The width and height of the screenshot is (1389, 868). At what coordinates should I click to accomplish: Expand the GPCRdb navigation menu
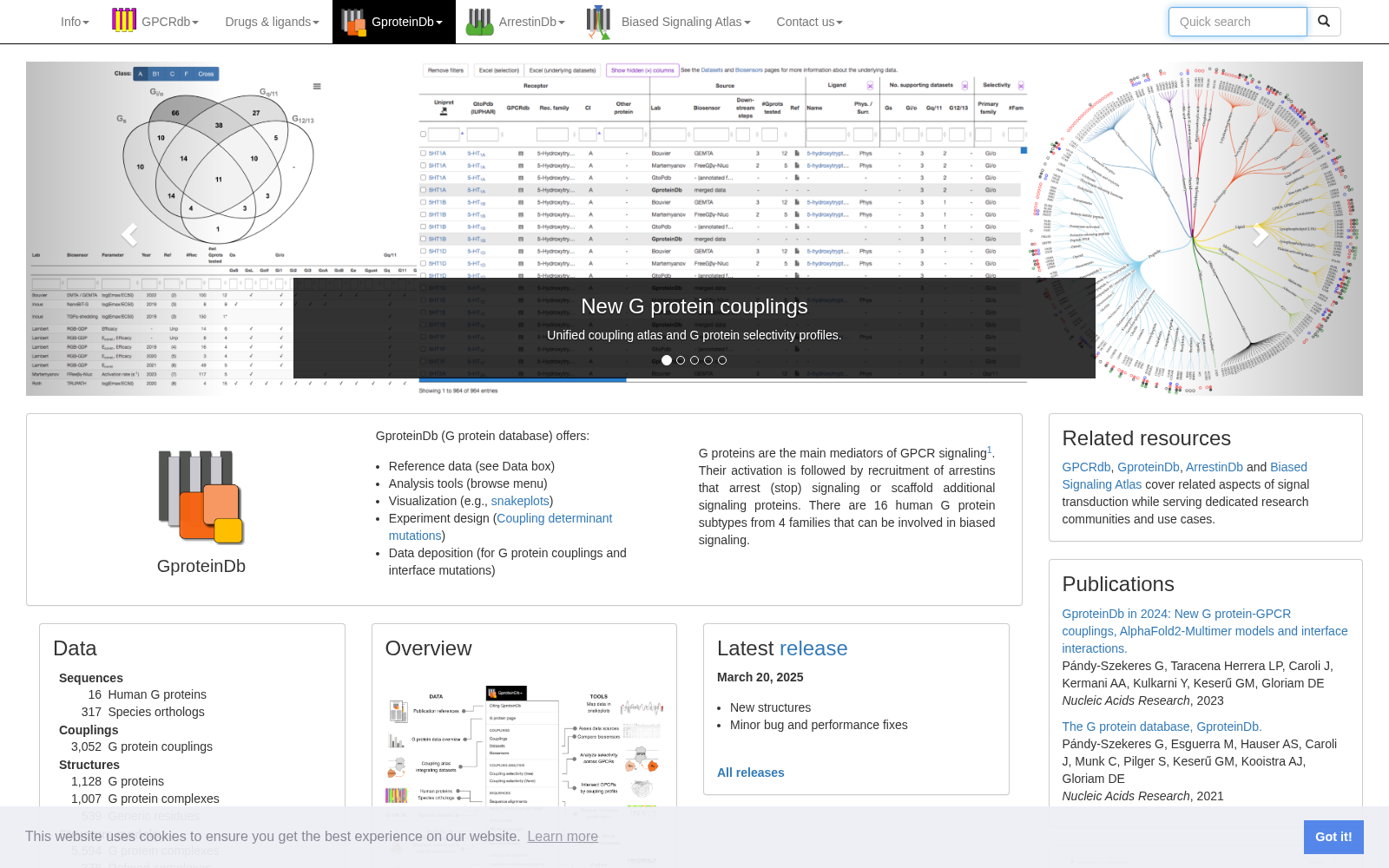tap(156, 22)
